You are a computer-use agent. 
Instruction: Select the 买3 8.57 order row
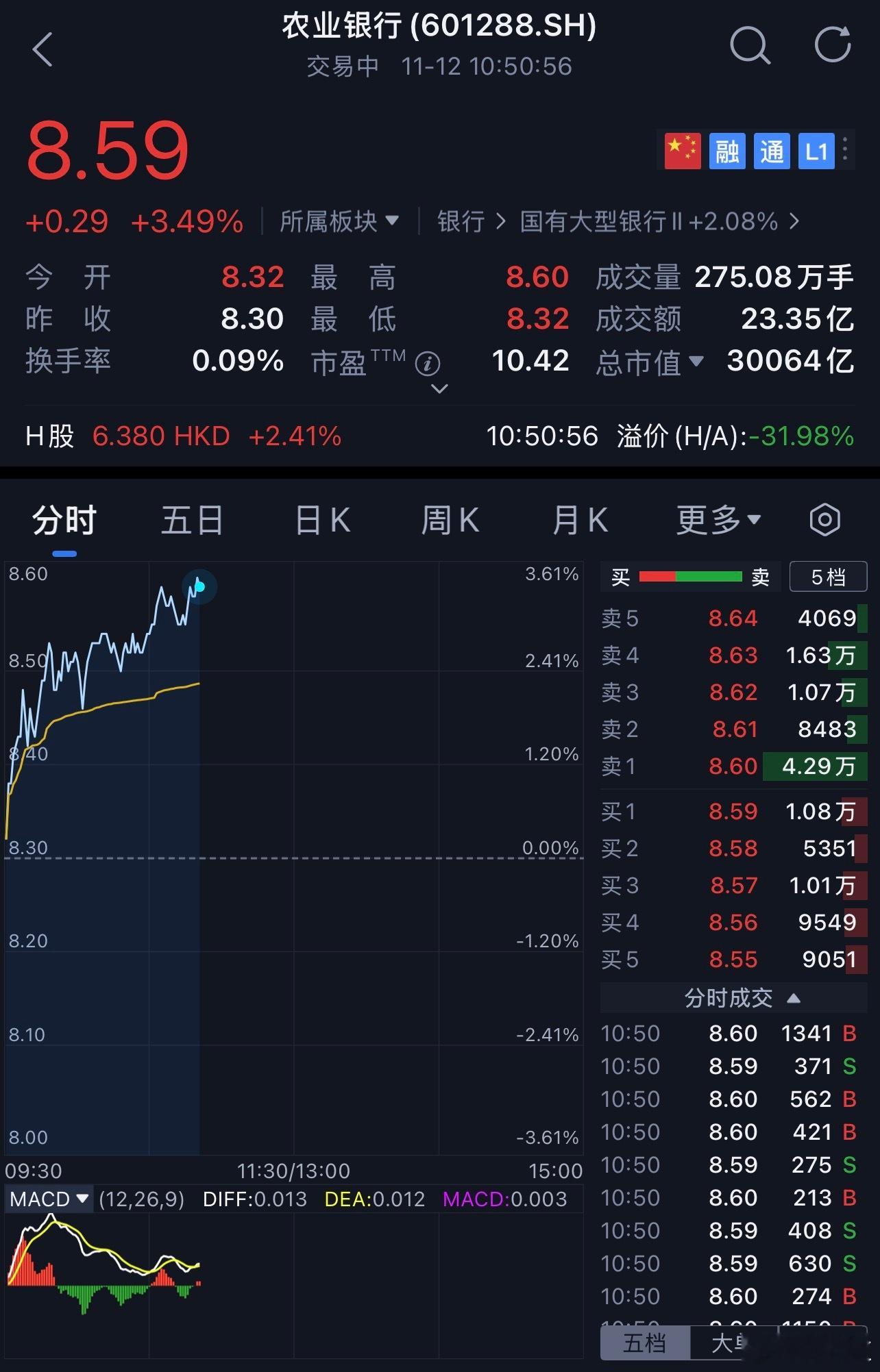pos(734,886)
